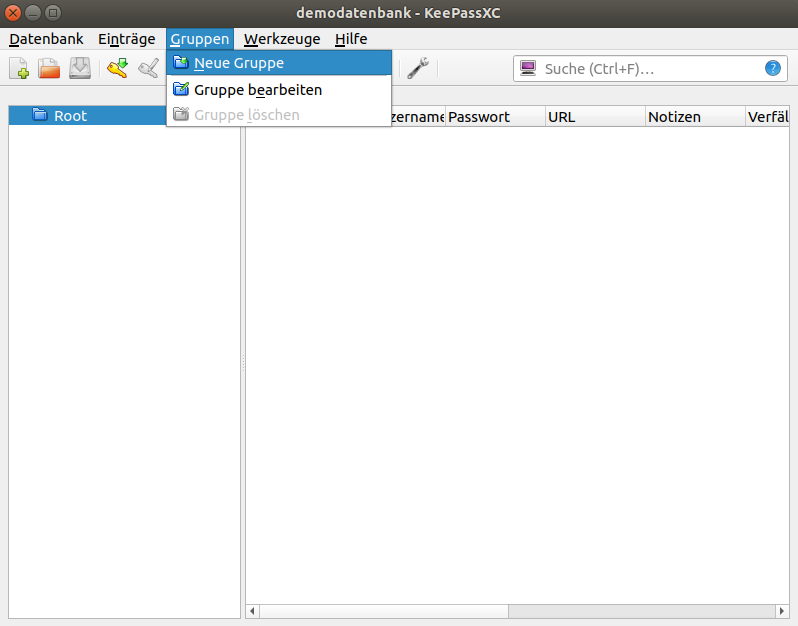Select Gruppe bearbeiten menu entry
The height and width of the screenshot is (626, 798).
tap(257, 89)
